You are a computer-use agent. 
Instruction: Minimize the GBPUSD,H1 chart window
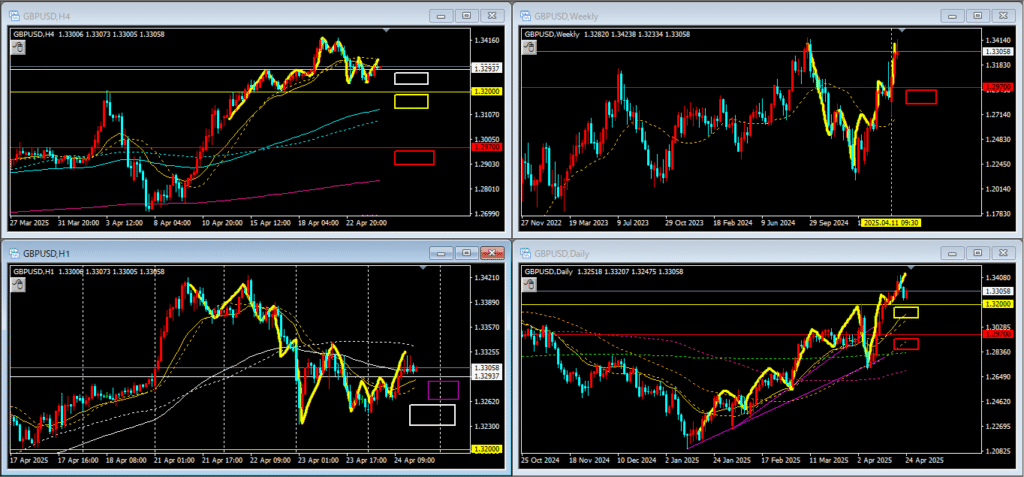click(x=441, y=253)
